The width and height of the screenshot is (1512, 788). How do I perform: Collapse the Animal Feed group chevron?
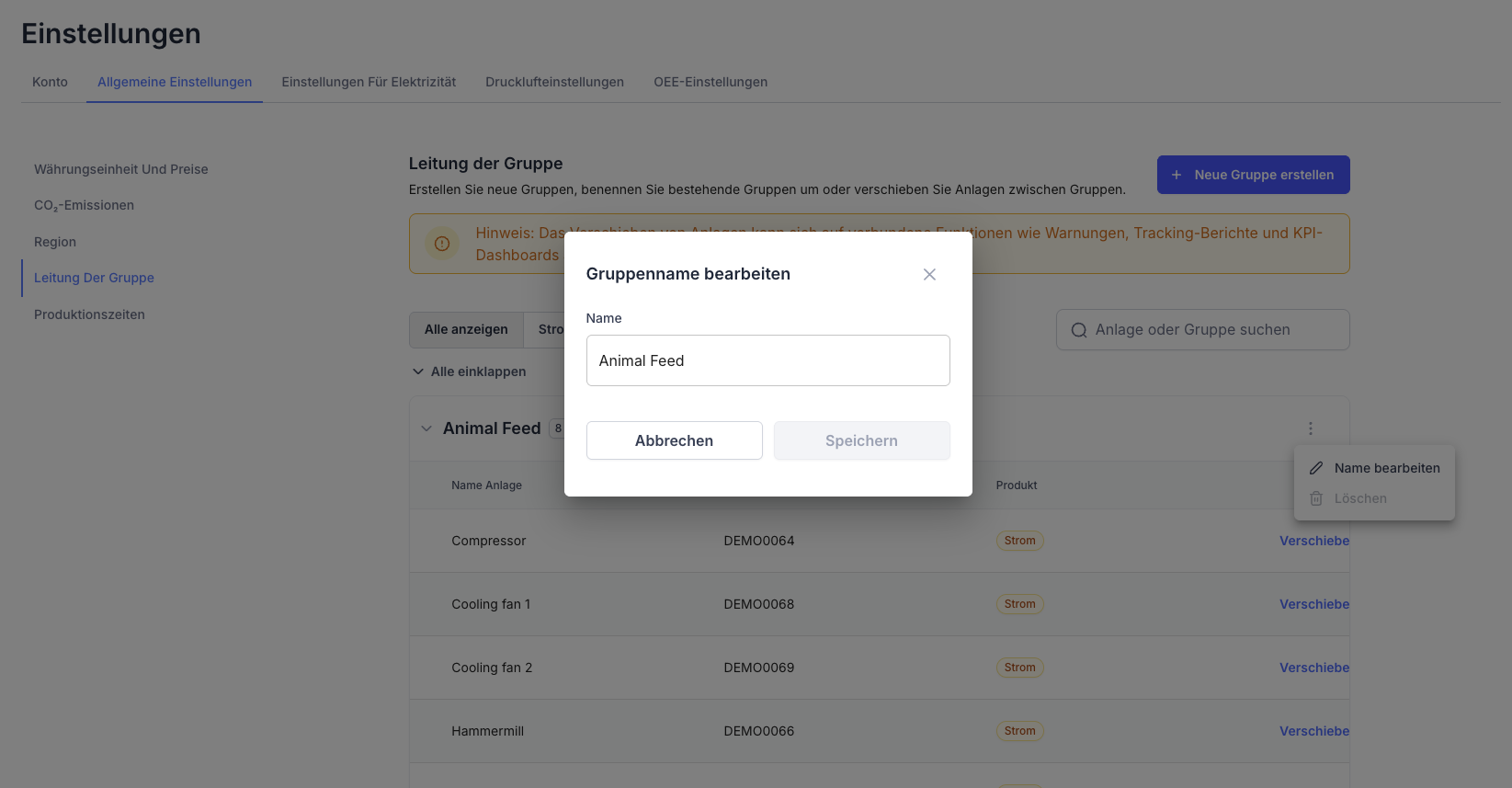[x=426, y=428]
